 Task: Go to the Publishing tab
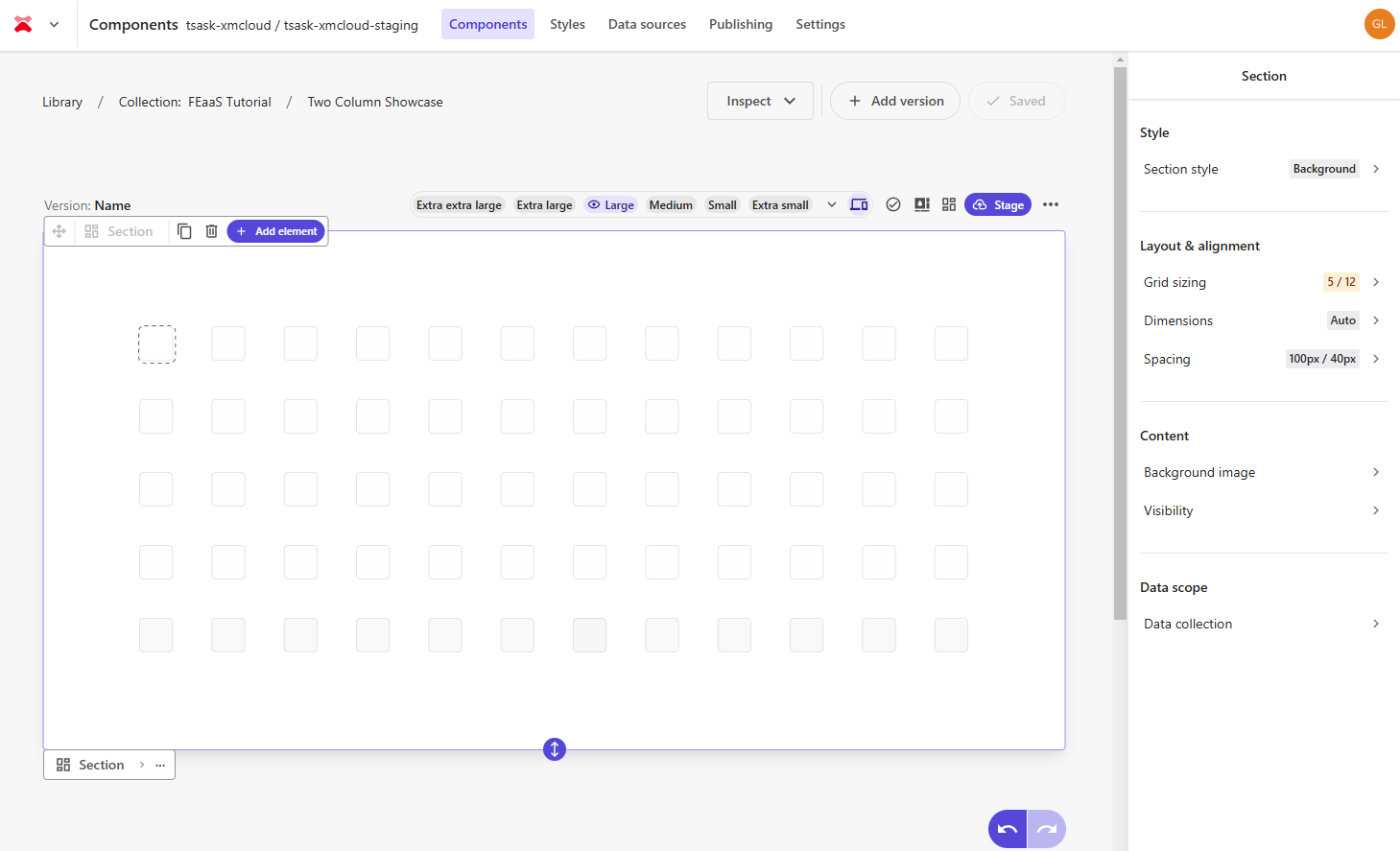pyautogui.click(x=740, y=24)
